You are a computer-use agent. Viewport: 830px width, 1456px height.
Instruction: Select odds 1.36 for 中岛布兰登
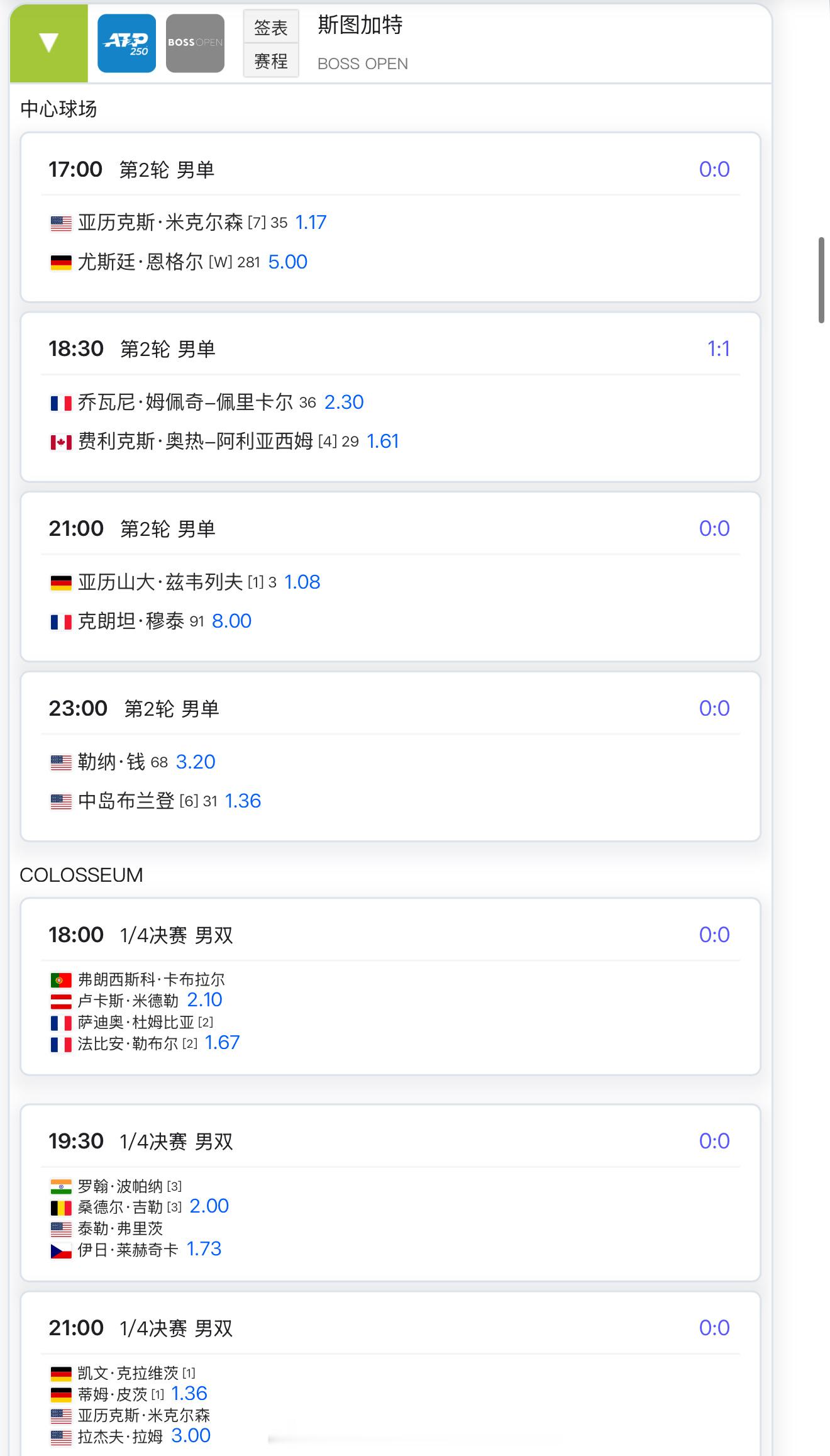tap(243, 801)
